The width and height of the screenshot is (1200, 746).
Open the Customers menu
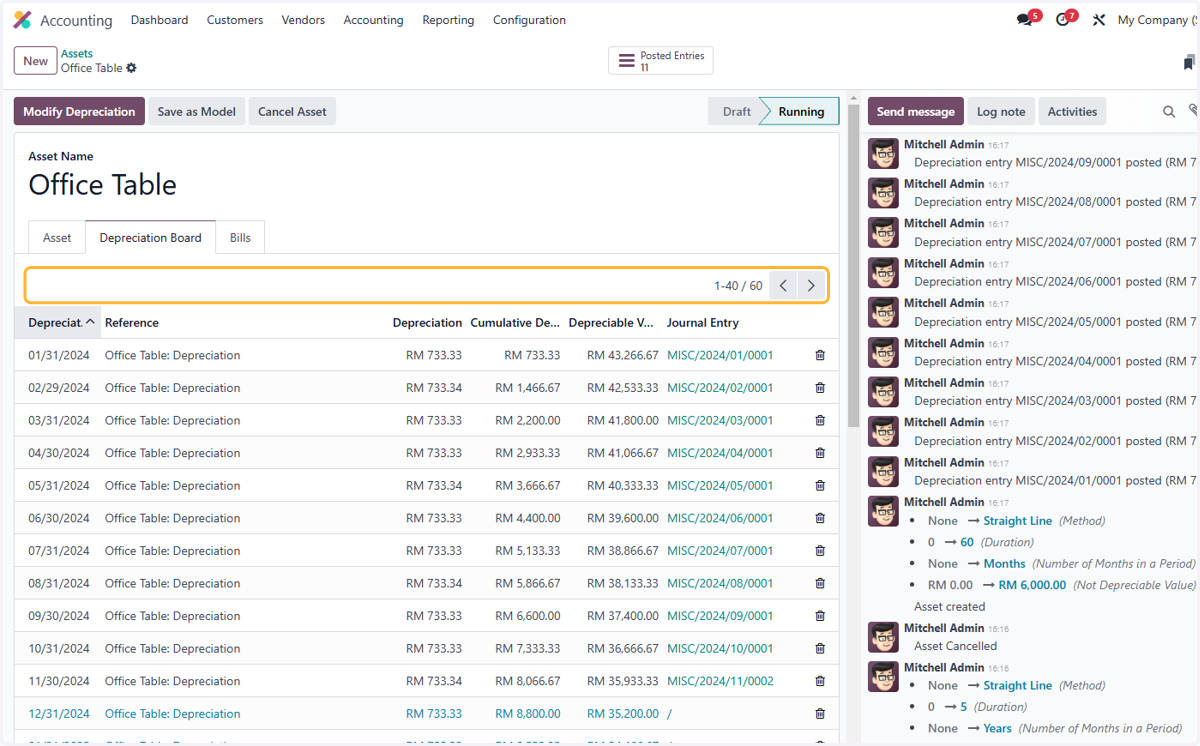(235, 20)
